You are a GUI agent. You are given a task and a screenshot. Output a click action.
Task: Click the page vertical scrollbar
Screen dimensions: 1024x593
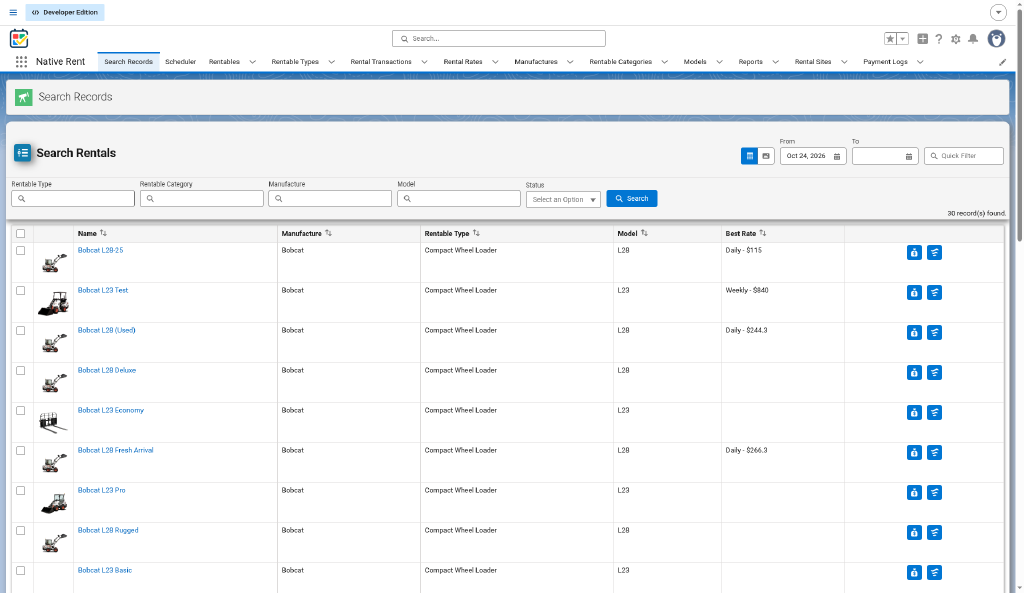click(1019, 124)
